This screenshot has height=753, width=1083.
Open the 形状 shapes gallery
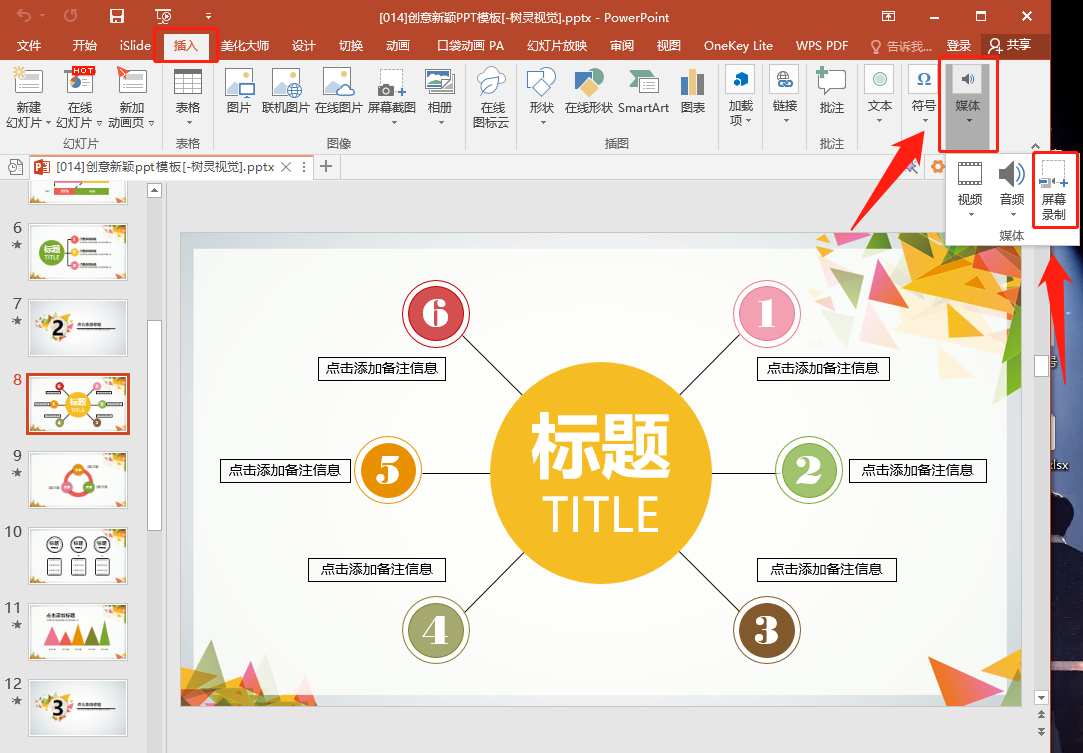click(x=542, y=97)
